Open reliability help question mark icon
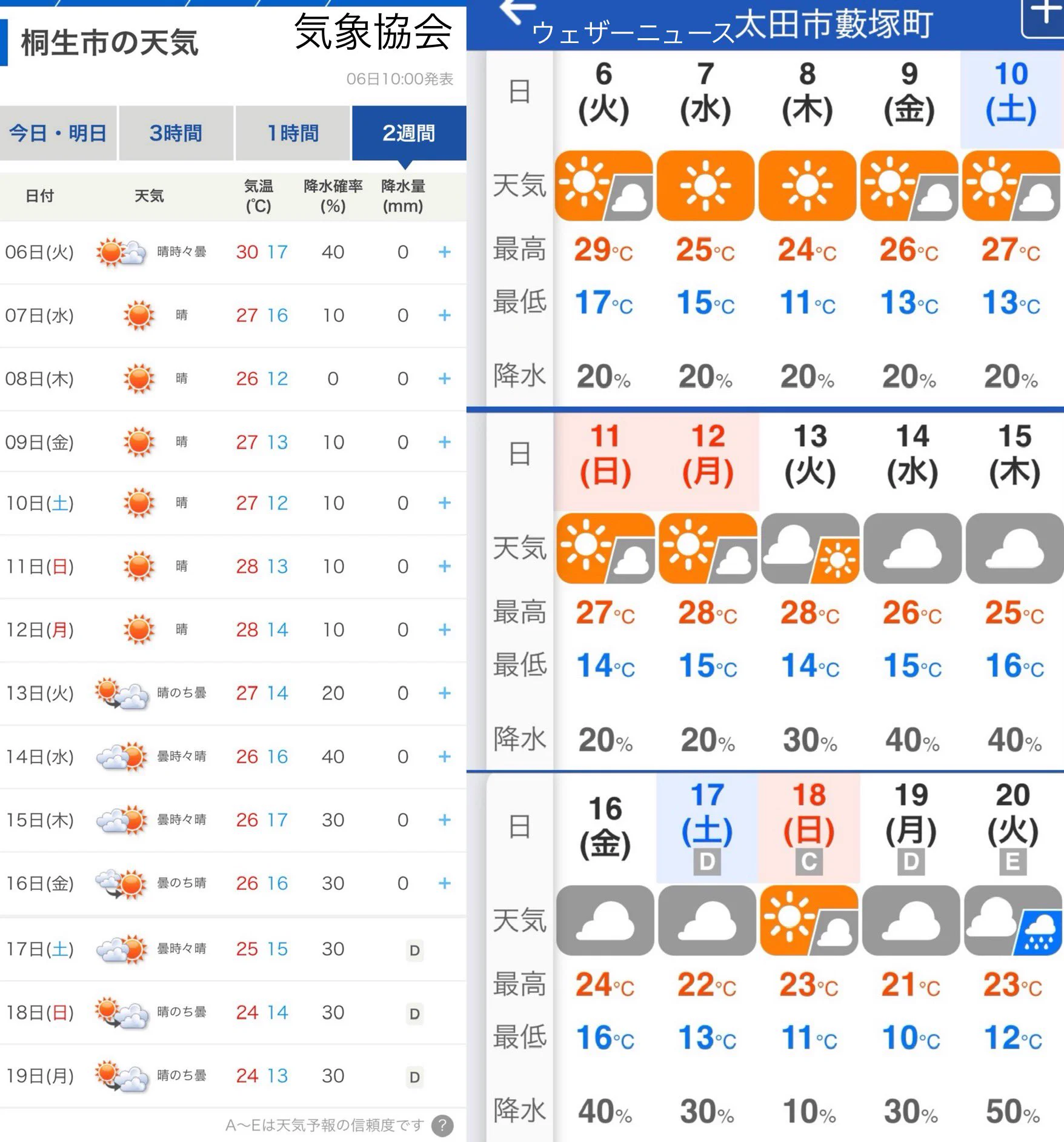Screen dimensions: 1064x1142 pyautogui.click(x=442, y=1126)
